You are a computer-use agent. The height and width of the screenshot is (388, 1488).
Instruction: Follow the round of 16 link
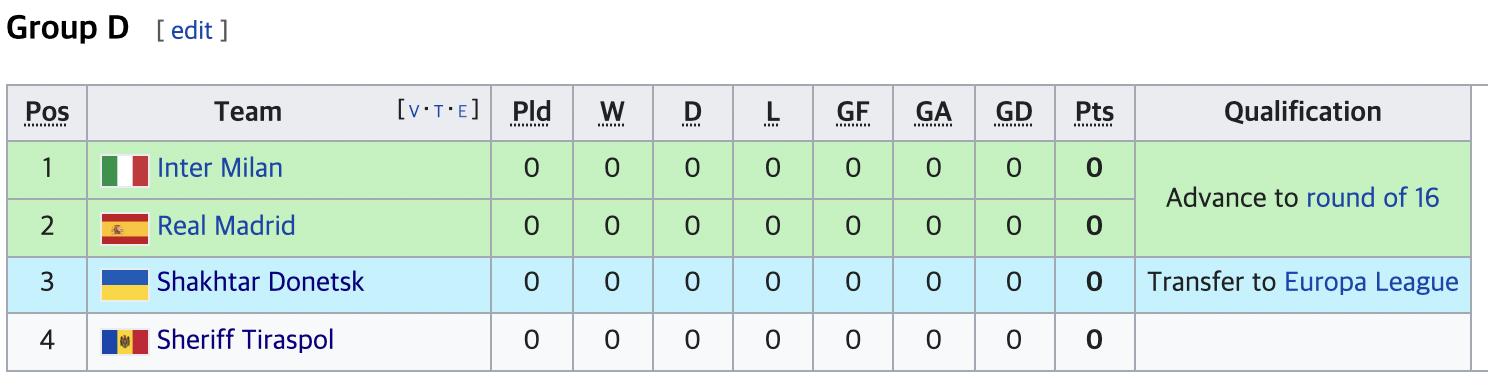coord(1373,198)
